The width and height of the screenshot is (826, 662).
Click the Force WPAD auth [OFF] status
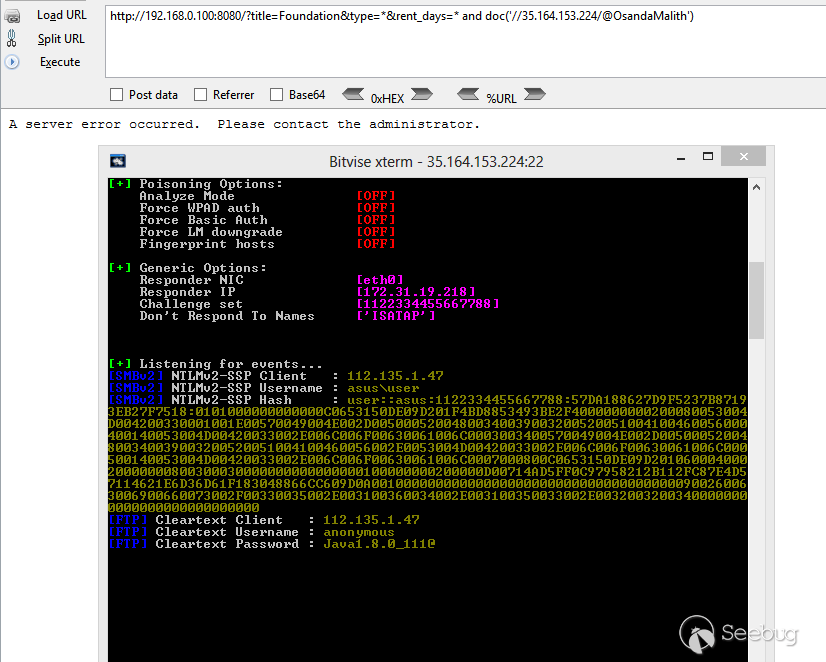pos(376,208)
